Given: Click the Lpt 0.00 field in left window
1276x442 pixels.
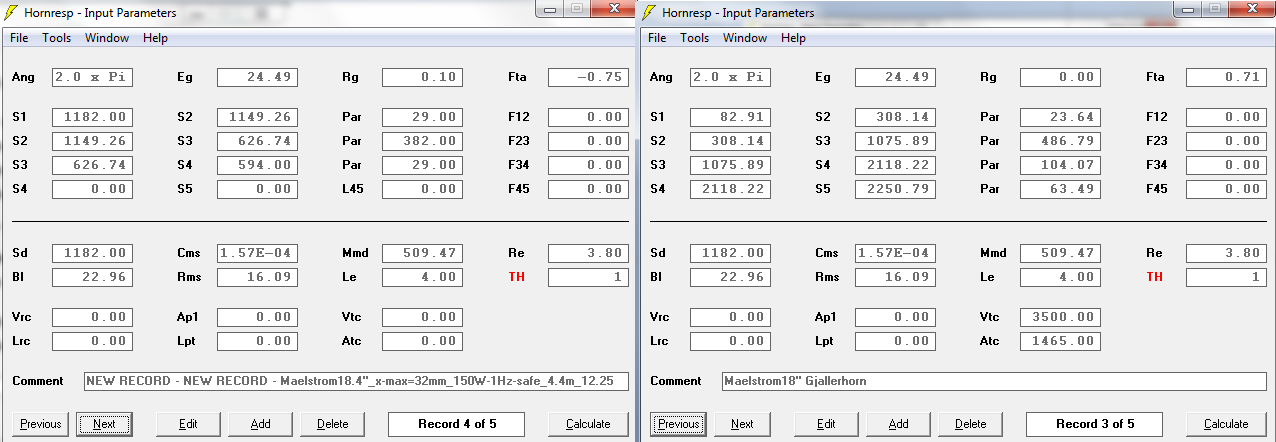Looking at the screenshot, I should tap(257, 341).
